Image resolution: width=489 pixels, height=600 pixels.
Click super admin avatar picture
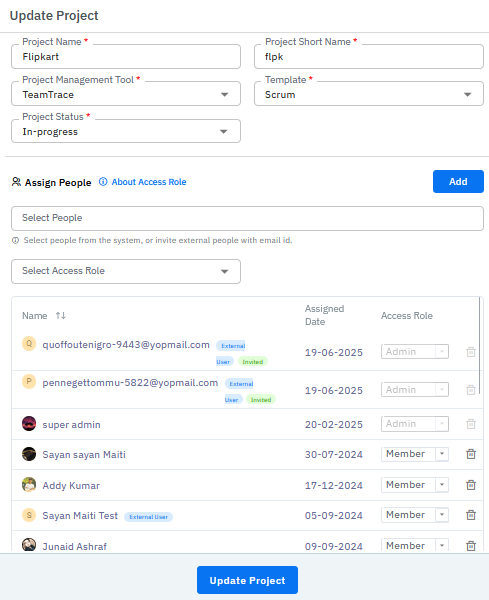coord(29,424)
